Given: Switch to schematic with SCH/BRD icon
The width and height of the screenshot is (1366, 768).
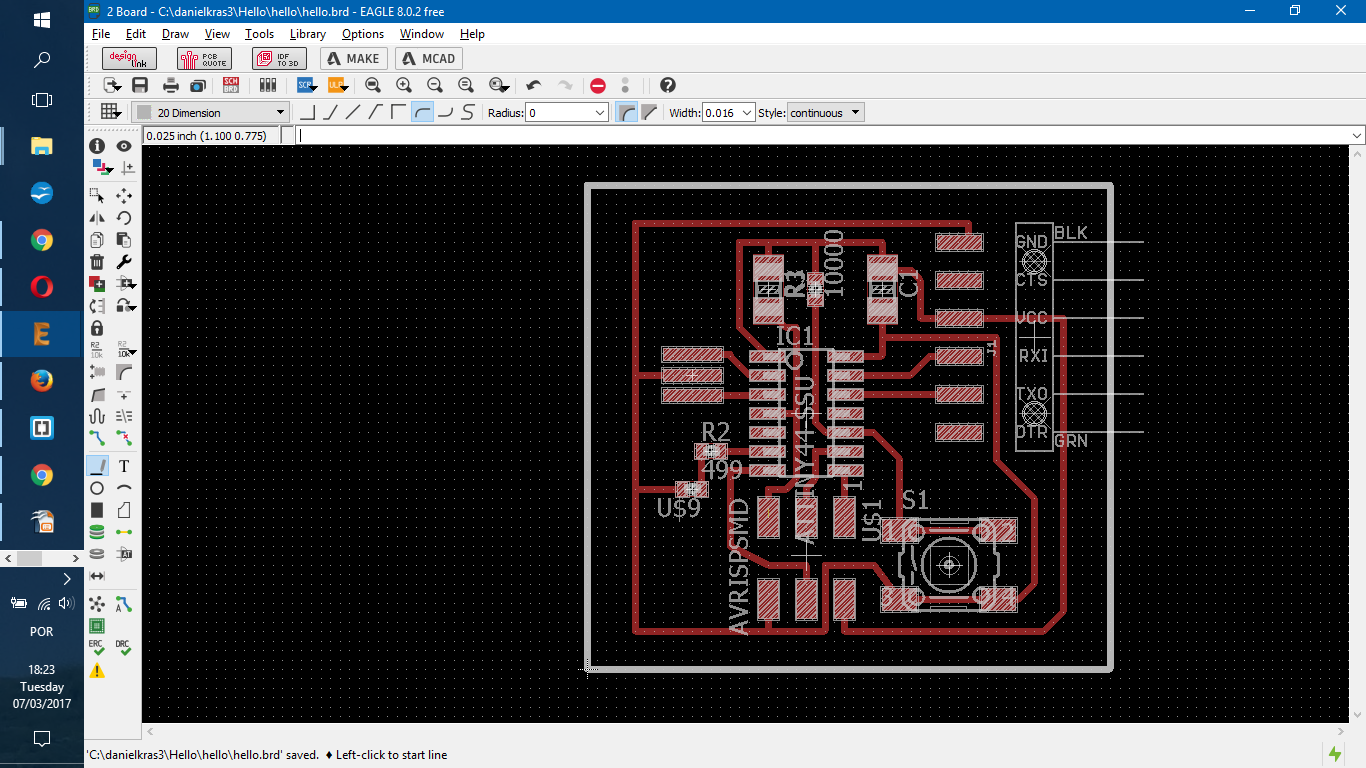Looking at the screenshot, I should (x=231, y=86).
